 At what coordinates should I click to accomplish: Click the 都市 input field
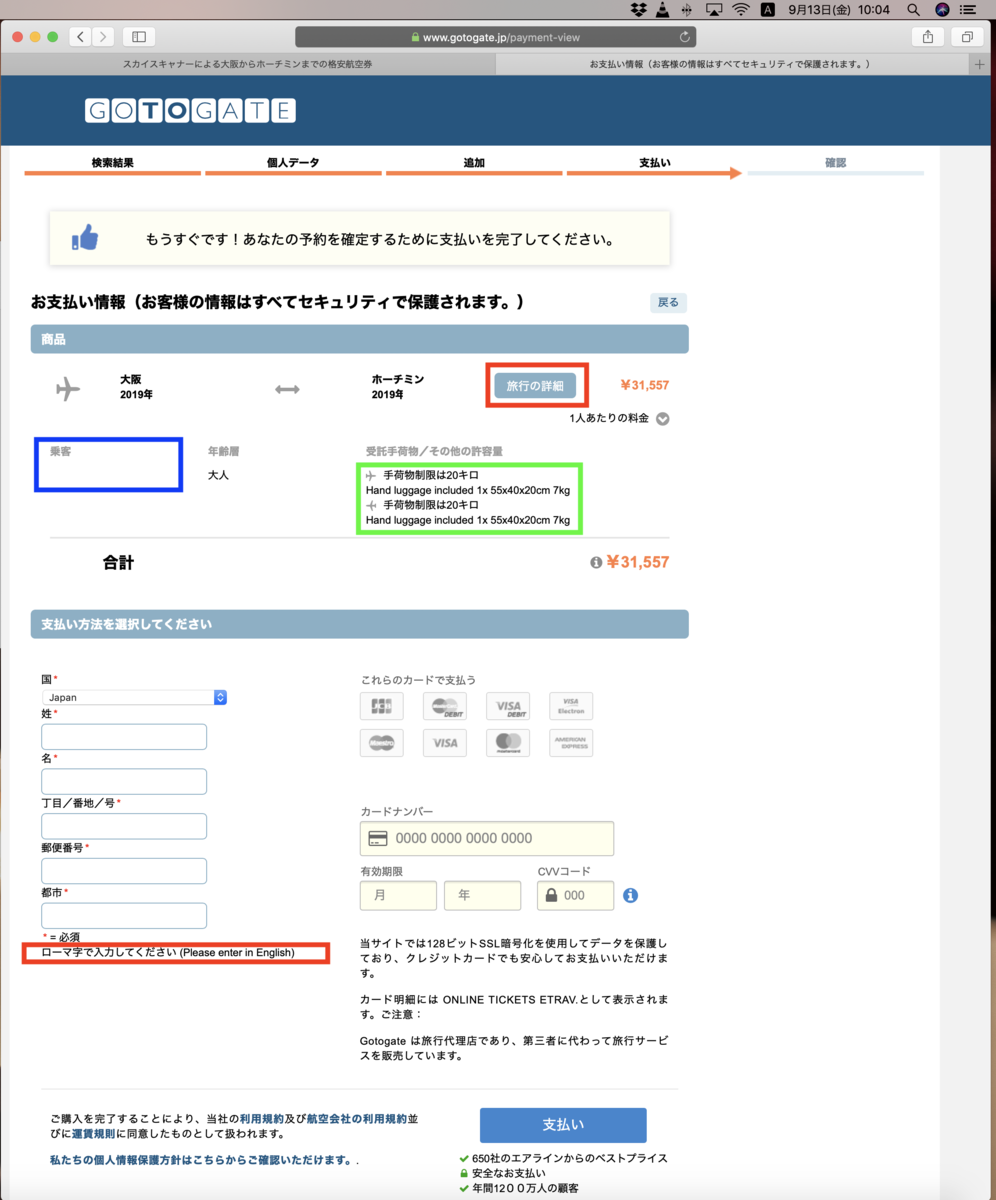coord(124,916)
